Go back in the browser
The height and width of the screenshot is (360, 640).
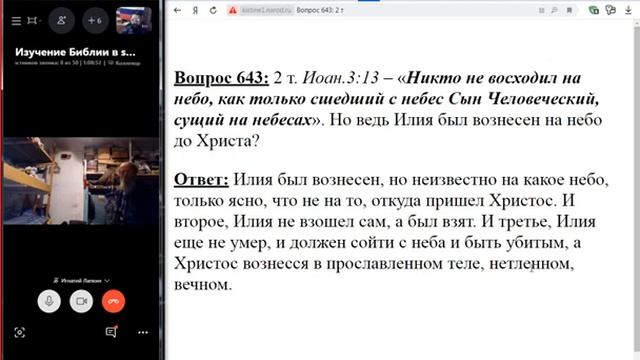point(177,10)
